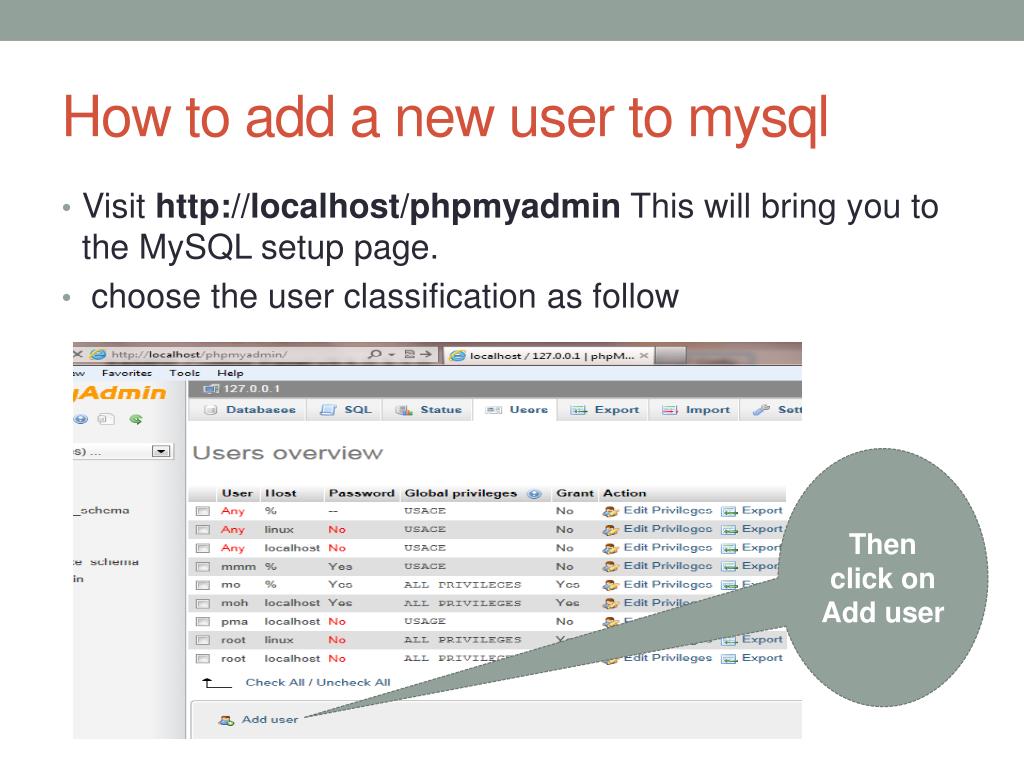Switch to the Status tab
The height and width of the screenshot is (768, 1024).
click(x=429, y=410)
